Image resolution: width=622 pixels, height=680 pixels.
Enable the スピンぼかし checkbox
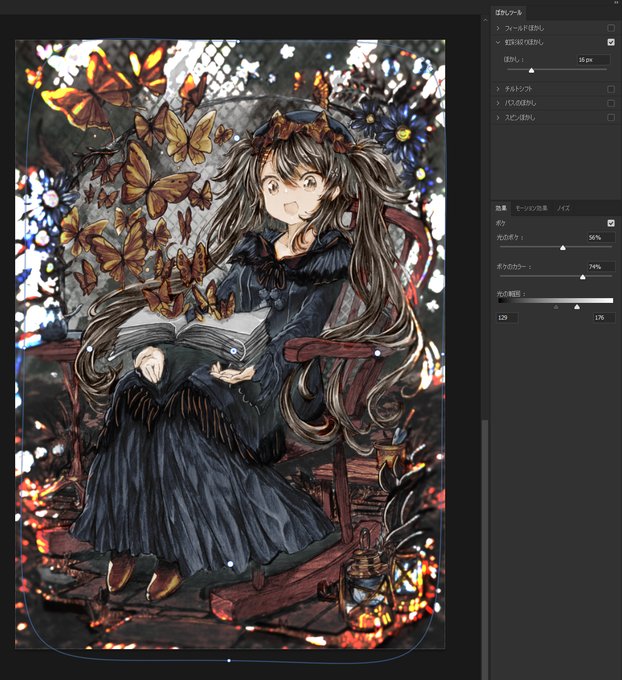point(611,118)
